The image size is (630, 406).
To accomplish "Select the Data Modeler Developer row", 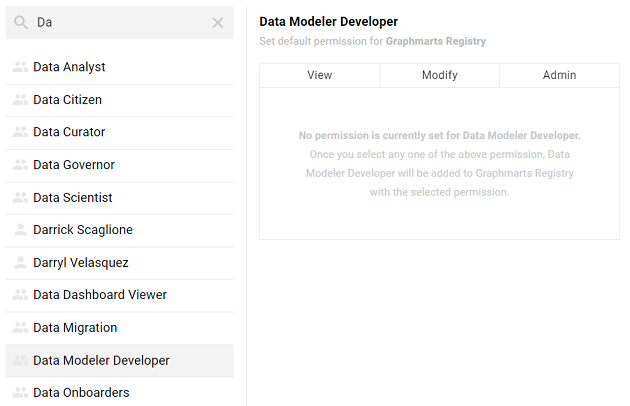I will pyautogui.click(x=101, y=360).
